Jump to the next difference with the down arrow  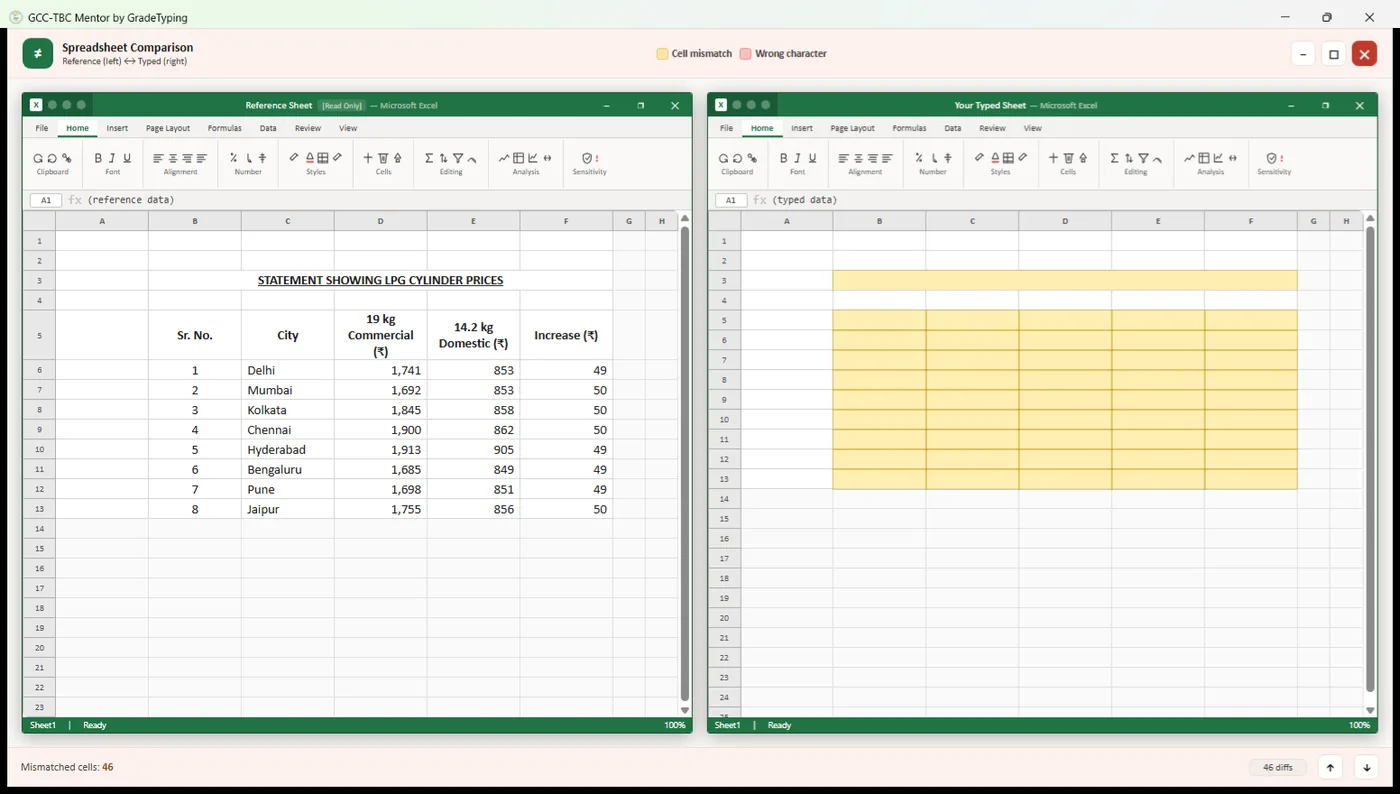(1366, 767)
